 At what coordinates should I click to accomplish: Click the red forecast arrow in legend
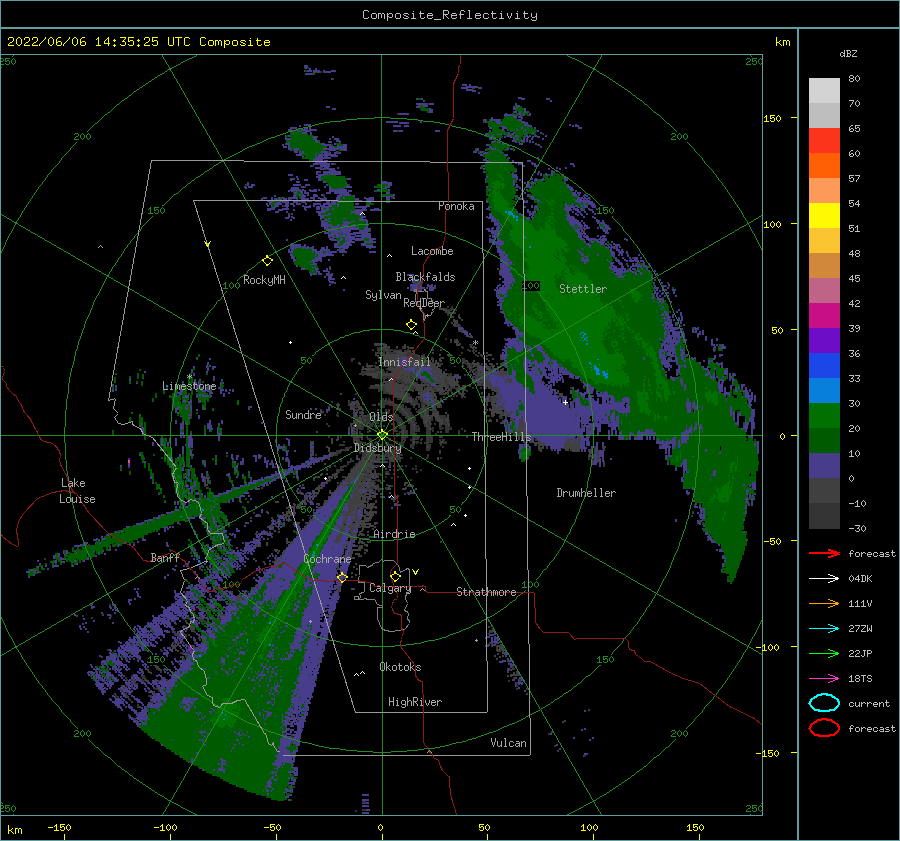824,553
